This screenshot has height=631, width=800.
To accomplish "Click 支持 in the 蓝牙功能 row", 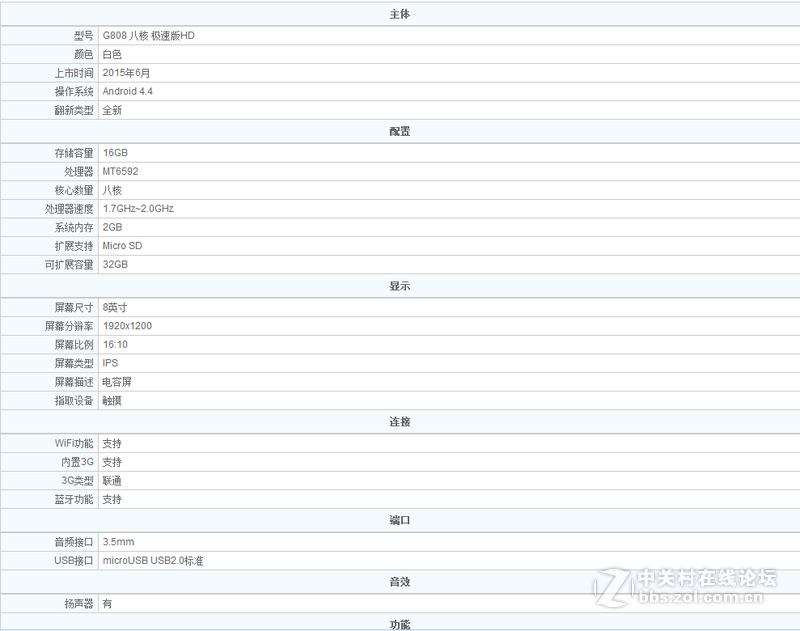I will [x=112, y=499].
